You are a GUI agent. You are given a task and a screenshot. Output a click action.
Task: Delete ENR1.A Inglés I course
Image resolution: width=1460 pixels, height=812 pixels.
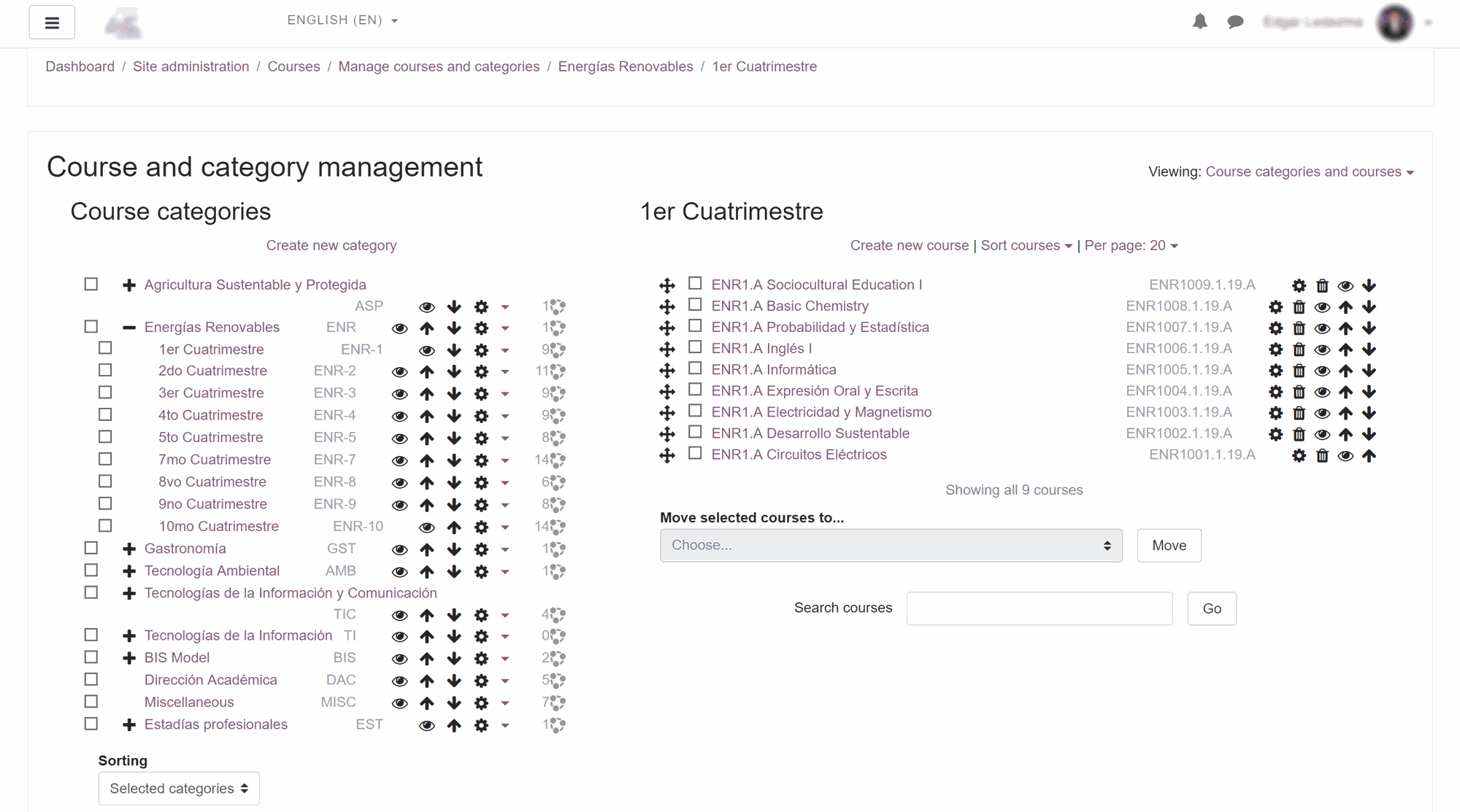pos(1299,349)
